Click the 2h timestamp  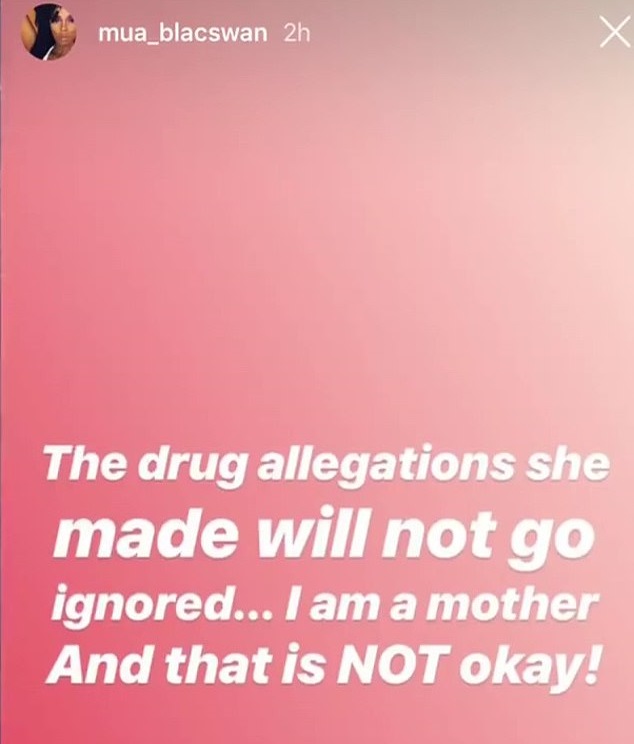coord(297,33)
